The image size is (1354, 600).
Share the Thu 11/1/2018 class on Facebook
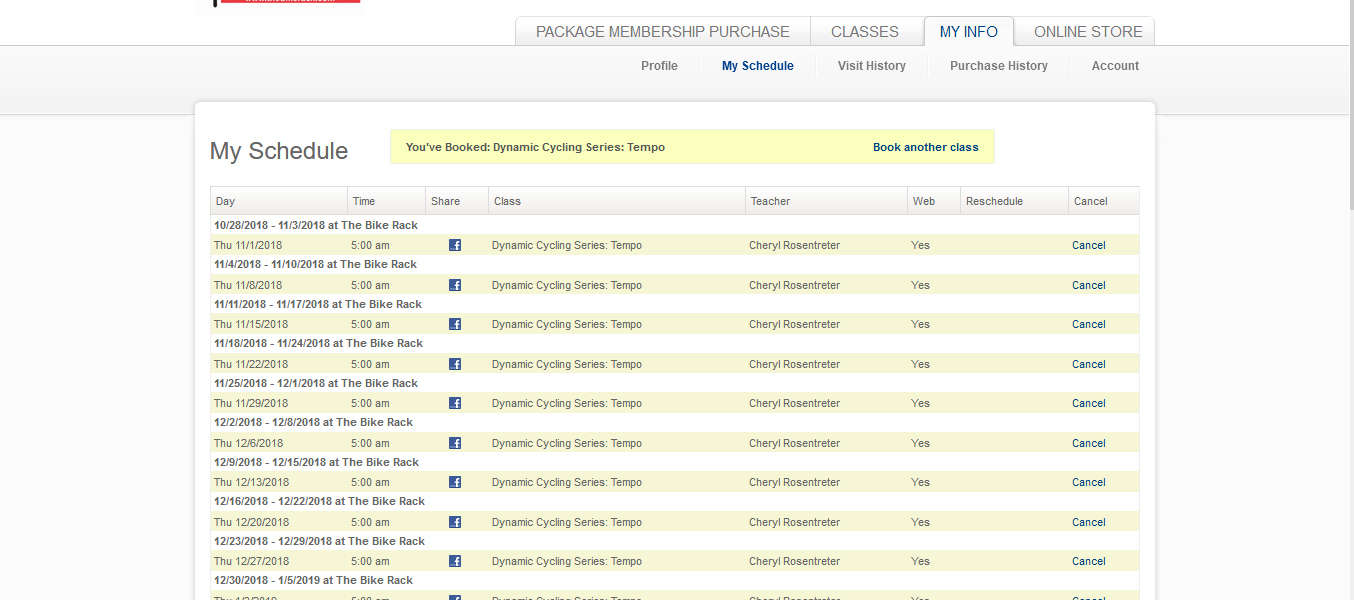click(x=455, y=245)
